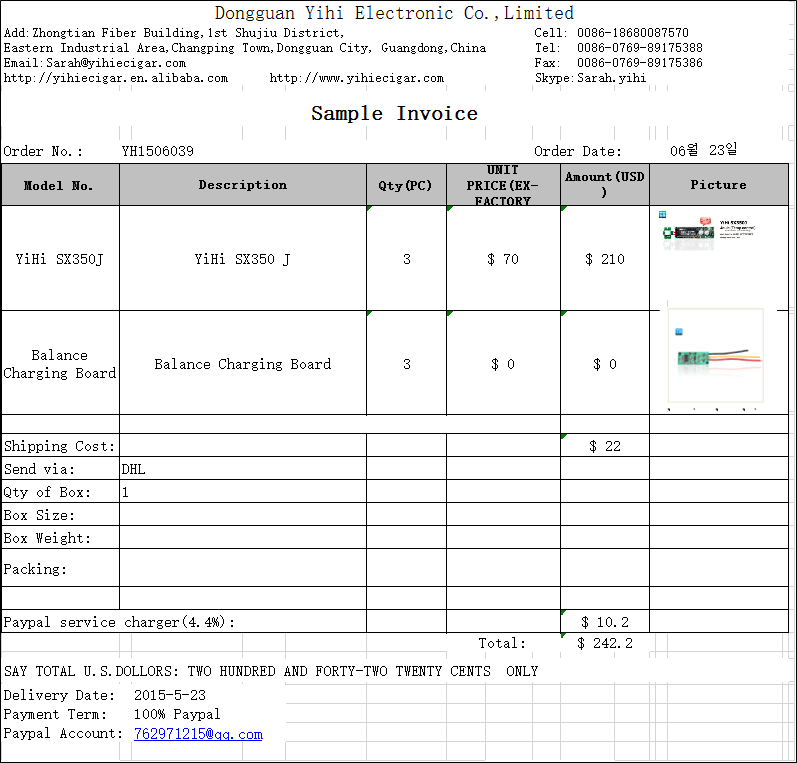Screen dimensions: 797x763
Task: Select the '$ 210' amount cell
Action: coord(605,258)
